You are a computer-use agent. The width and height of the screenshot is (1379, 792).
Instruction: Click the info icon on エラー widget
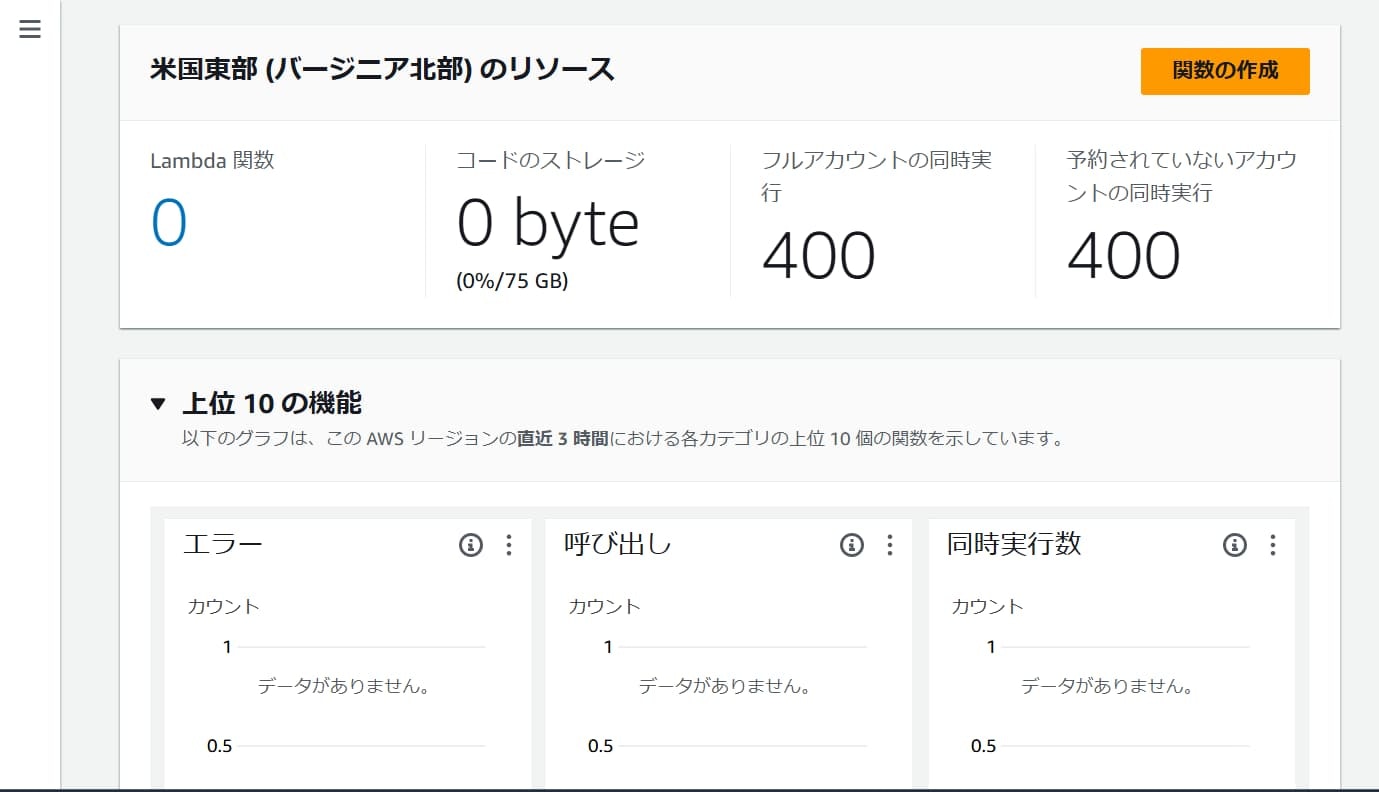(x=471, y=545)
